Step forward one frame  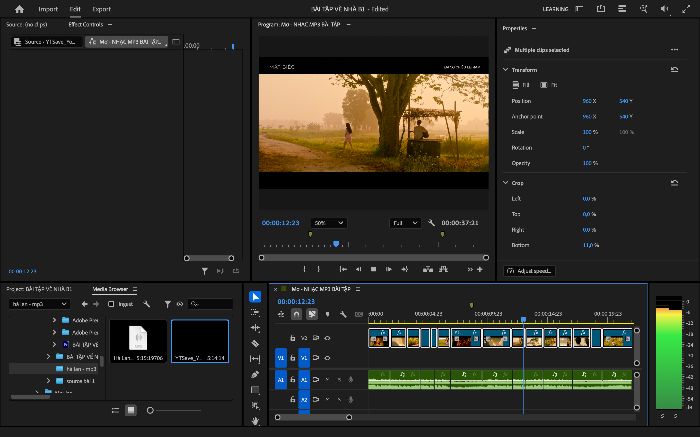[x=389, y=269]
